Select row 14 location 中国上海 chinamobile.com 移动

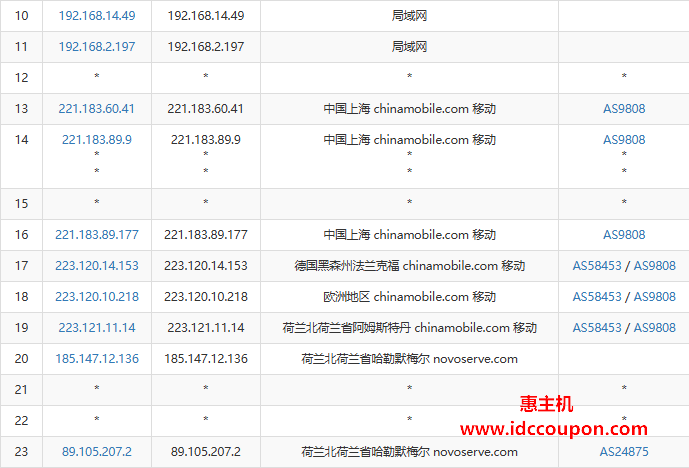coord(410,140)
